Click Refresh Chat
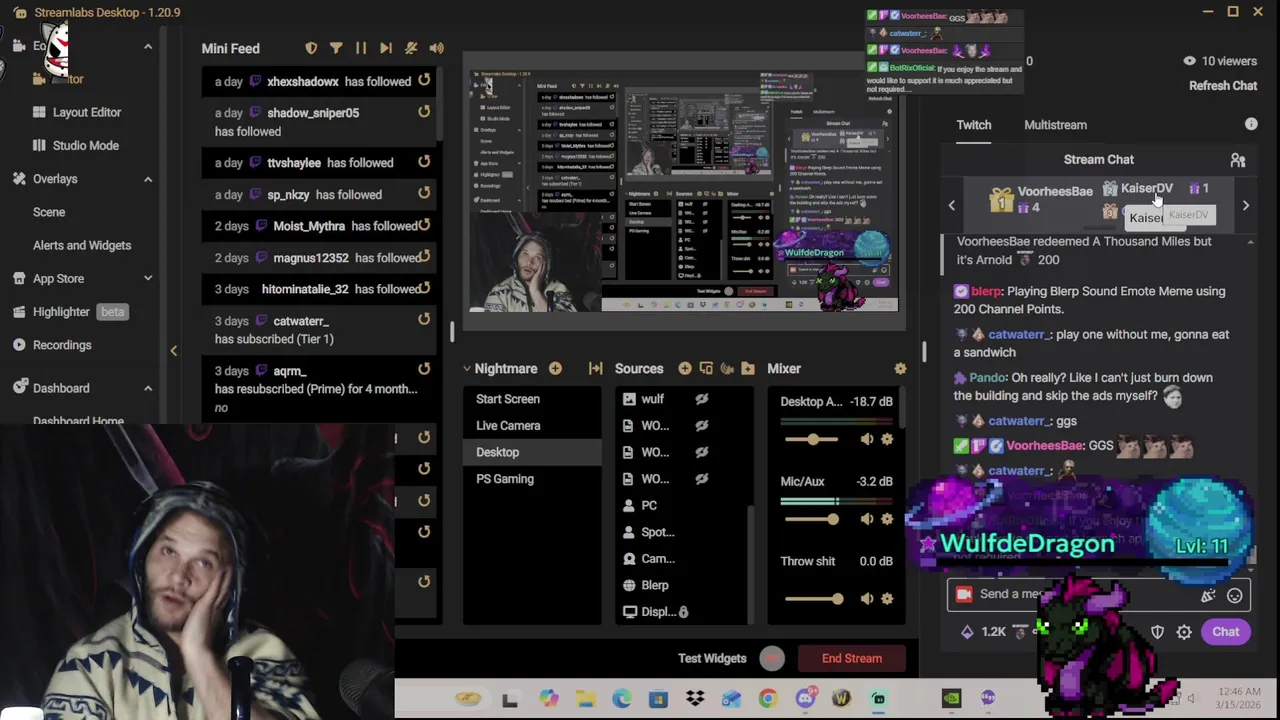The image size is (1280, 720). coord(1223,86)
